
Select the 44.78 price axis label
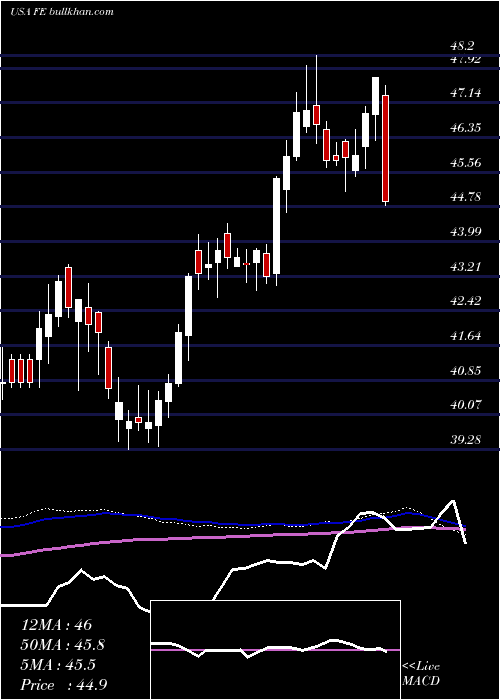[465, 196]
